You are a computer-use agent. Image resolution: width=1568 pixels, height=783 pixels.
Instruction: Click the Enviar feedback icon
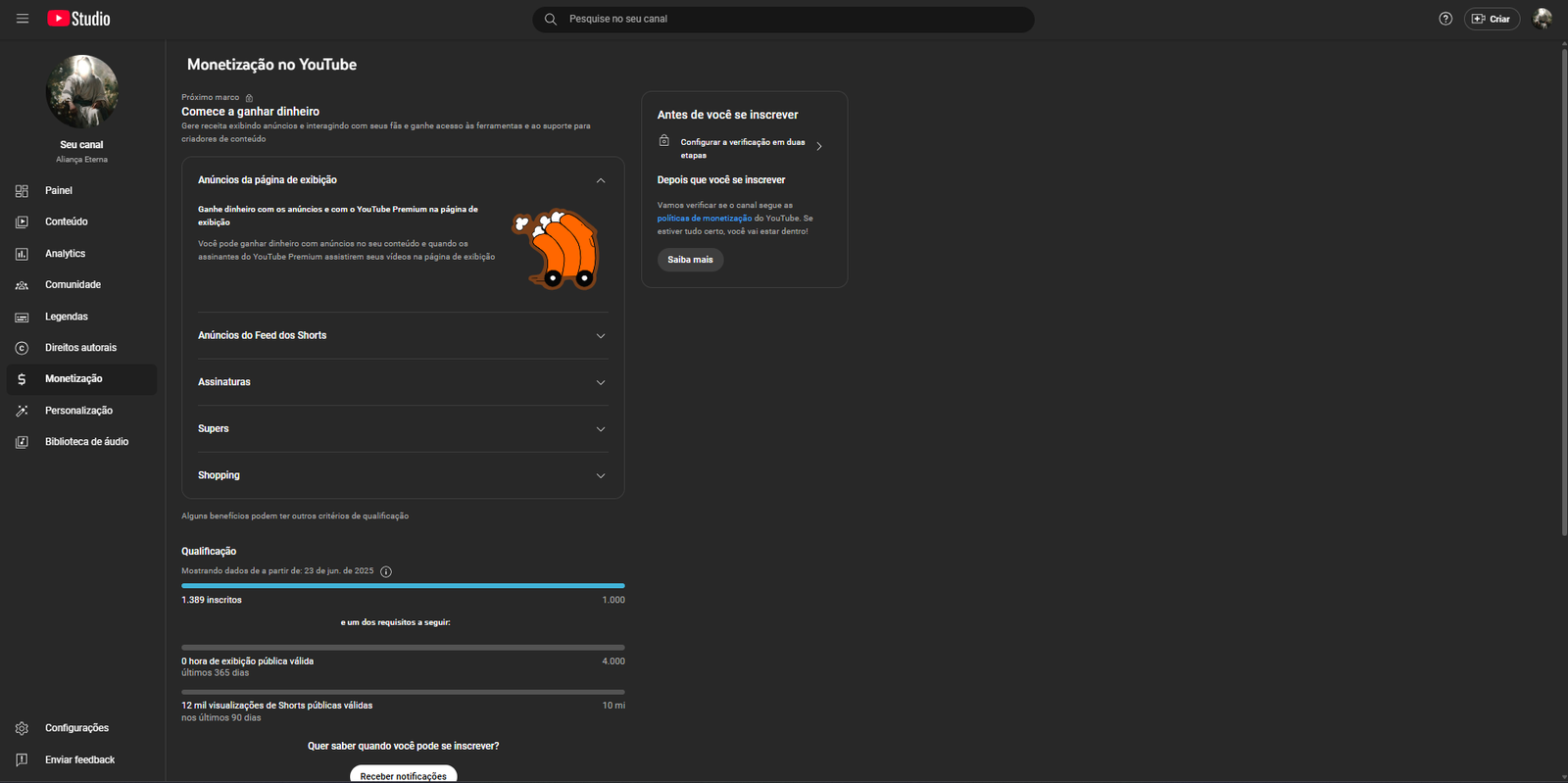click(x=22, y=759)
